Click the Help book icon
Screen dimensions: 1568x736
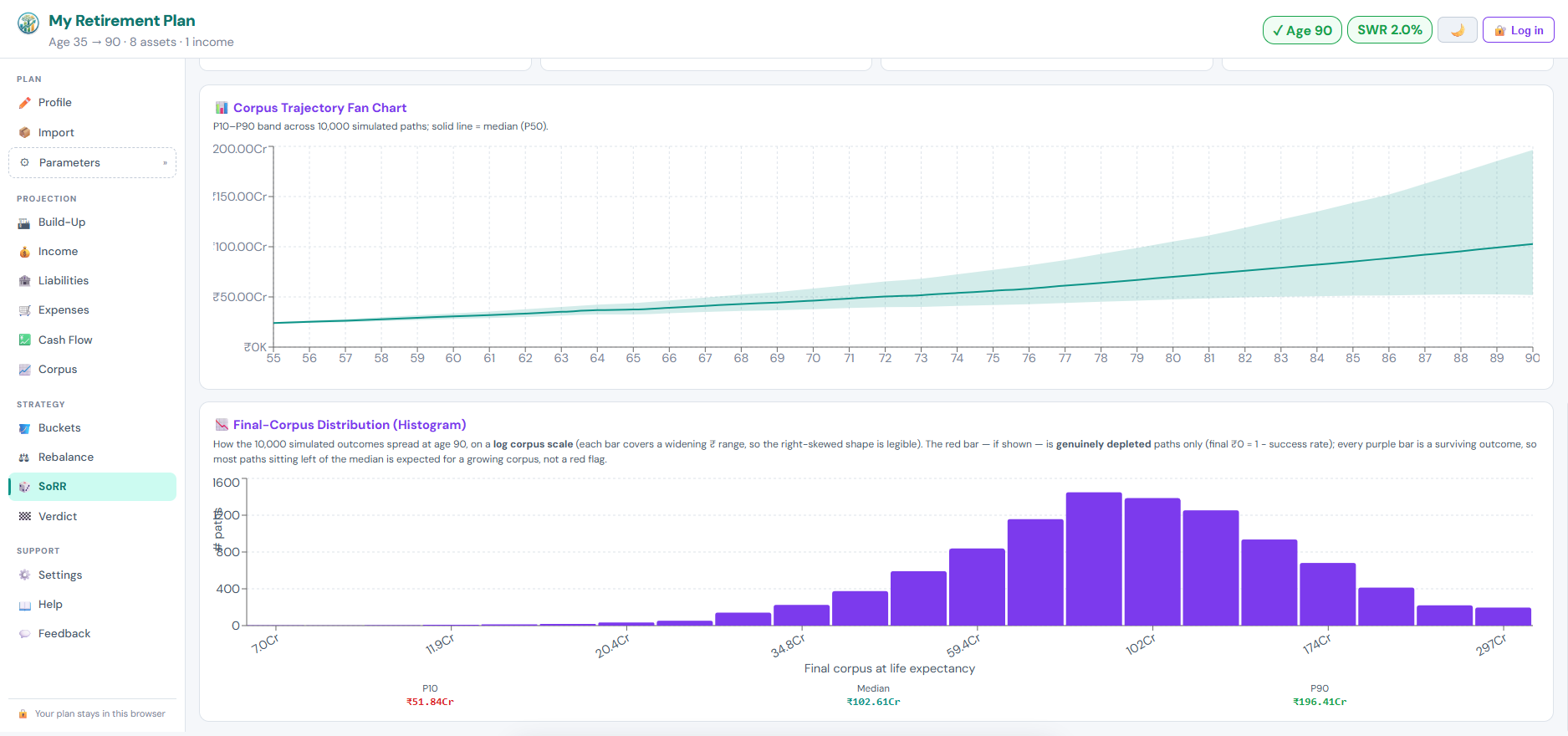pyautogui.click(x=25, y=605)
